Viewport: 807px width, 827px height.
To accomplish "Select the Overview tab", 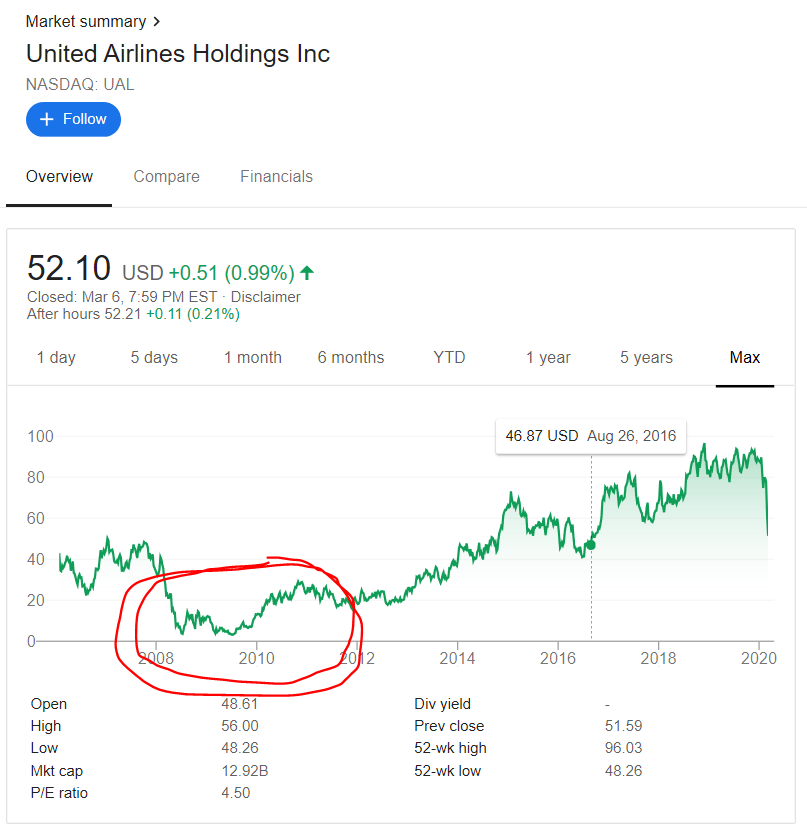I will (59, 177).
